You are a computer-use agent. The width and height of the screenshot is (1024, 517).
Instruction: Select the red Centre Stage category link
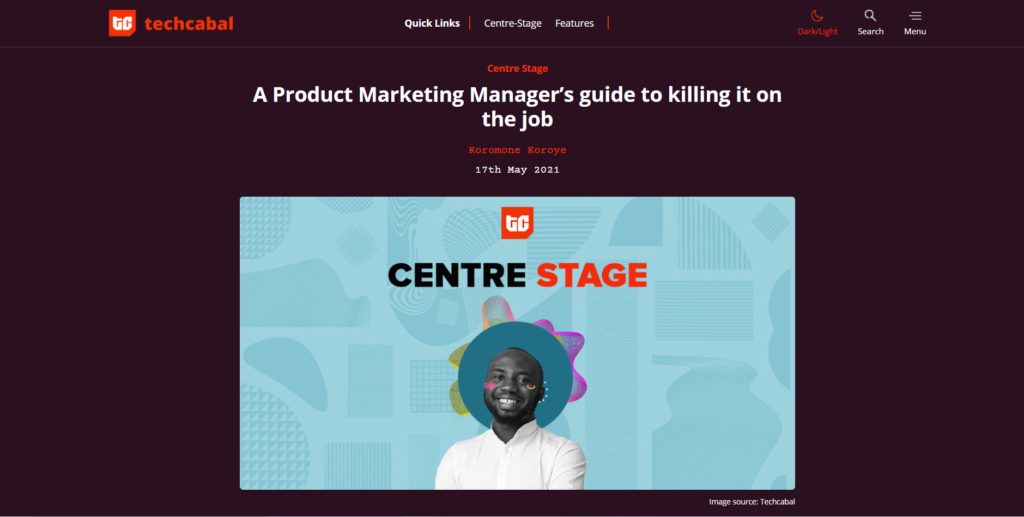(517, 69)
